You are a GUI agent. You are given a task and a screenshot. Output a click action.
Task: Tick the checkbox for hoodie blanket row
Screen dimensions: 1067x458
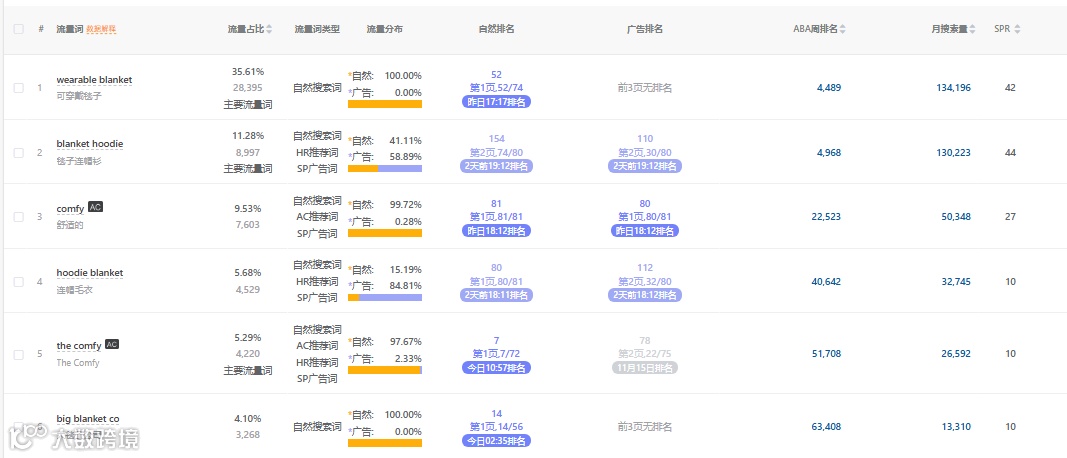18,281
